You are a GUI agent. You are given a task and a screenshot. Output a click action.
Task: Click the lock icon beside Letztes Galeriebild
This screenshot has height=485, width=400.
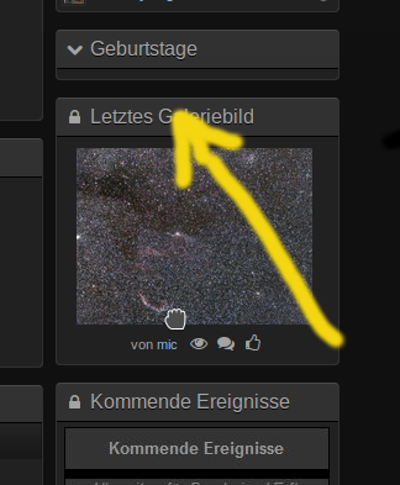click(x=74, y=117)
